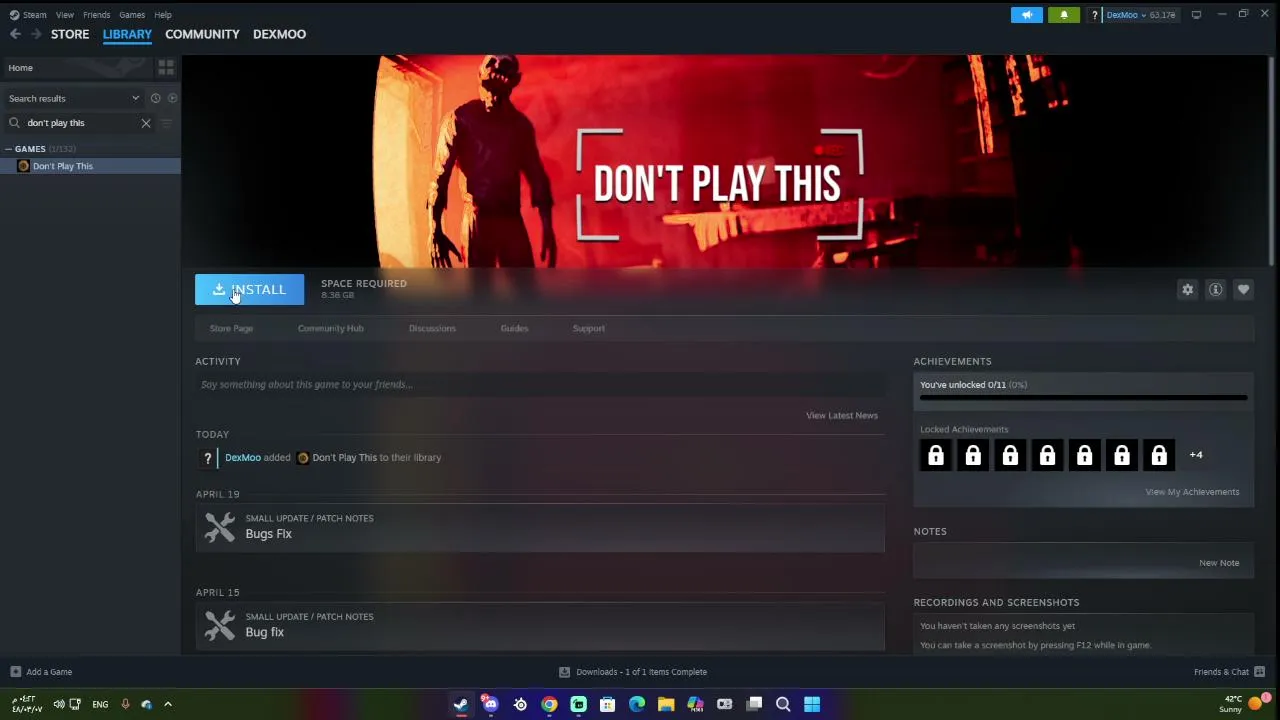This screenshot has width=1280, height=720.
Task: Create a New Note
Action: pos(1219,563)
